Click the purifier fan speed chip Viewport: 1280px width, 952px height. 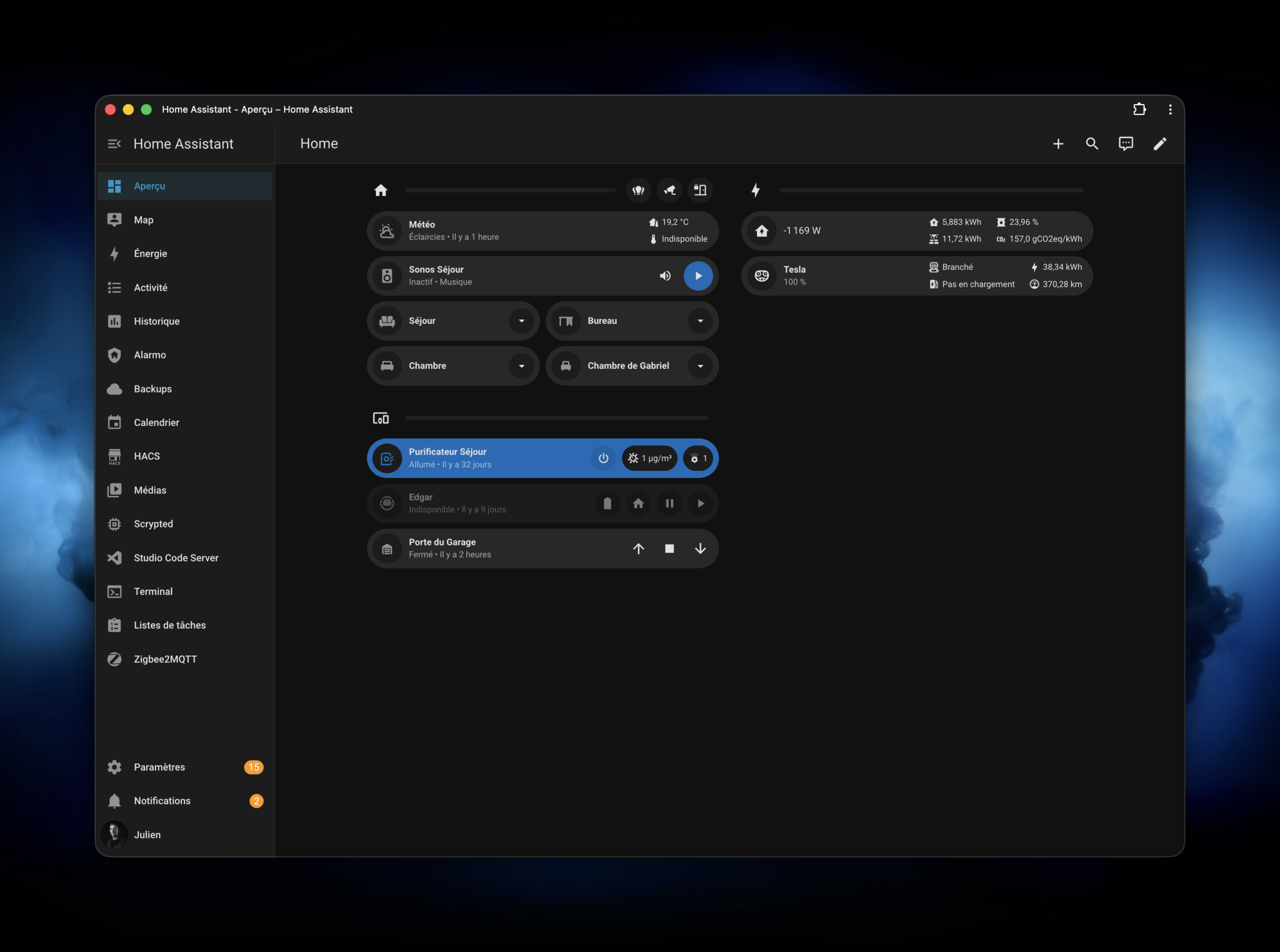[698, 458]
